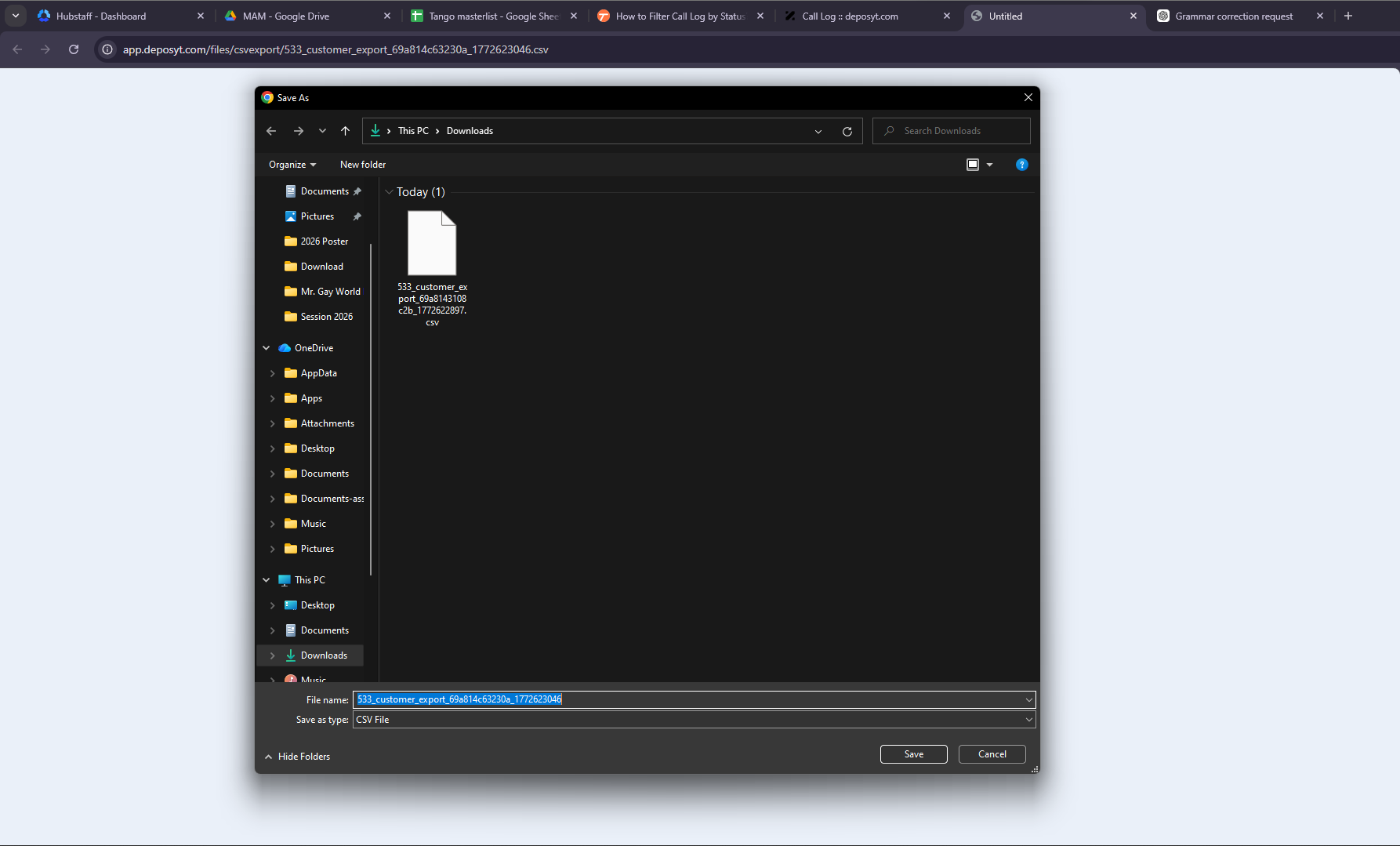Click the Forward arrow in Save As dialog
Viewport: 1400px width, 846px height.
[298, 131]
